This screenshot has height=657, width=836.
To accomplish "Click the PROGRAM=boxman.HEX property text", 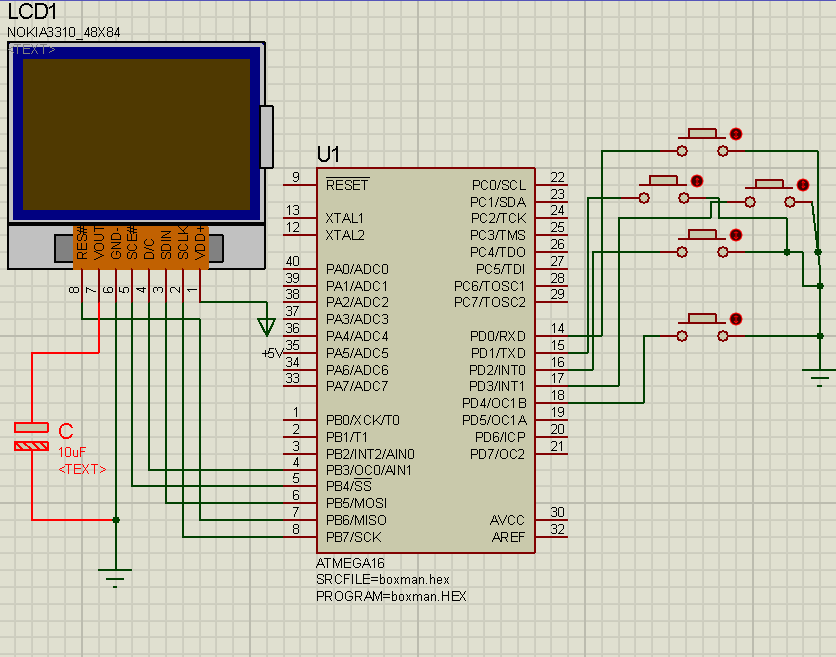I will click(391, 596).
